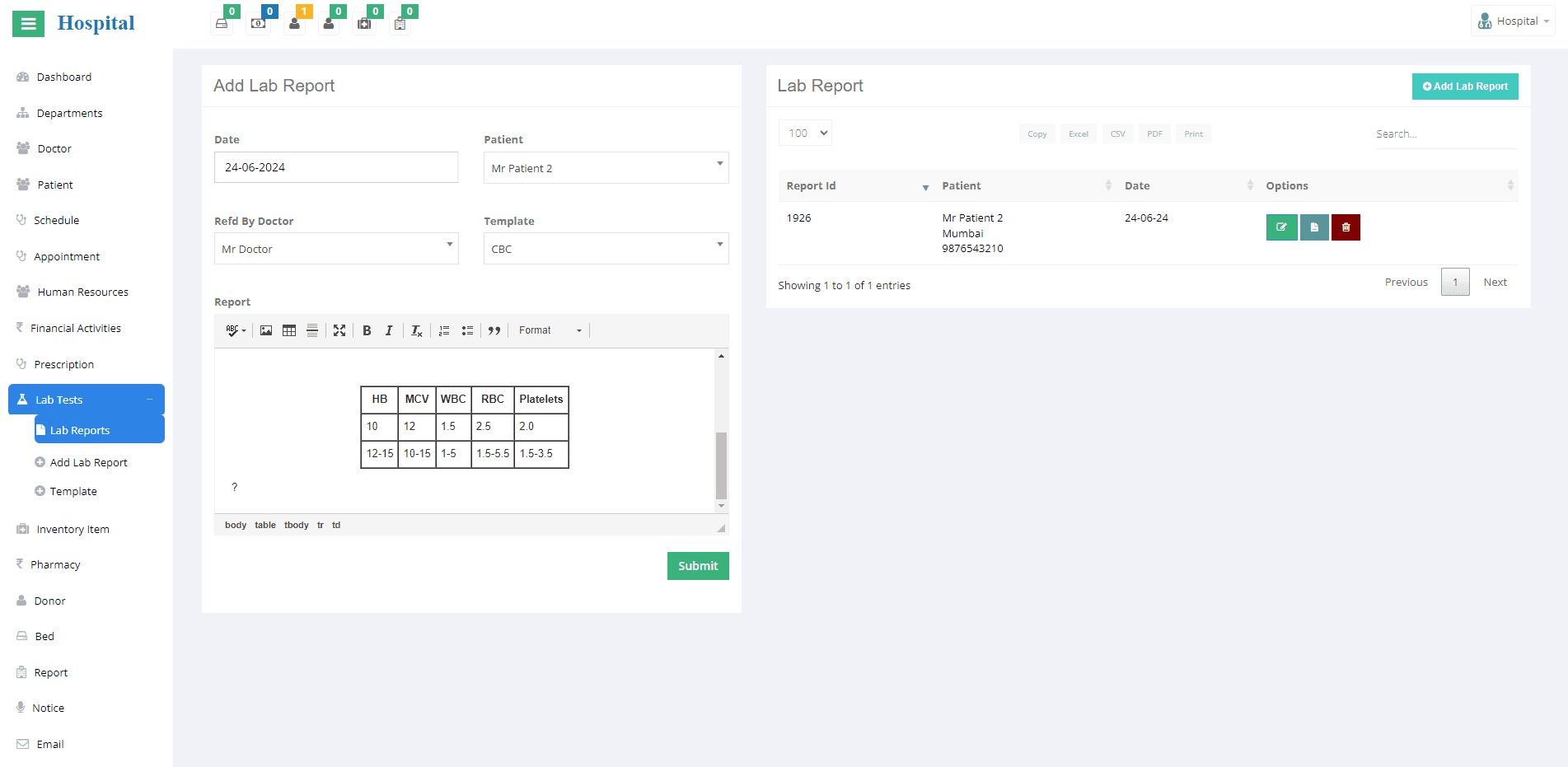Open the Patient dropdown
The image size is (1568, 767).
pyautogui.click(x=606, y=168)
